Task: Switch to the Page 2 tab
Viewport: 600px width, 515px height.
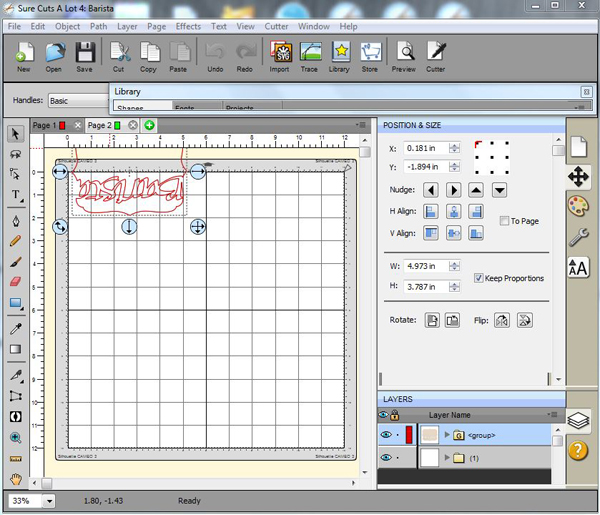Action: tap(100, 125)
